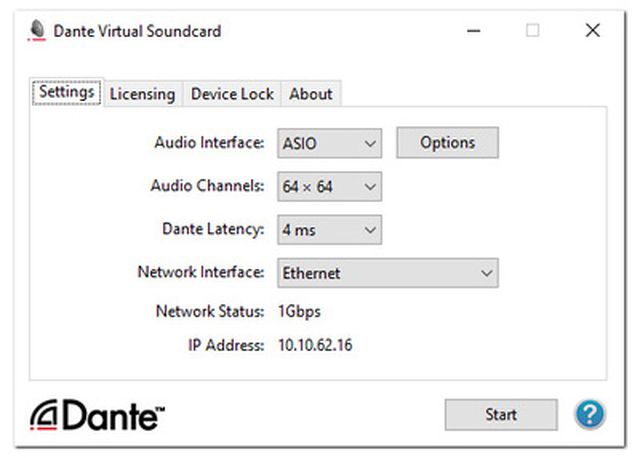Click the Dante logo at bottom left
The width and height of the screenshot is (640, 458).
pos(97,415)
